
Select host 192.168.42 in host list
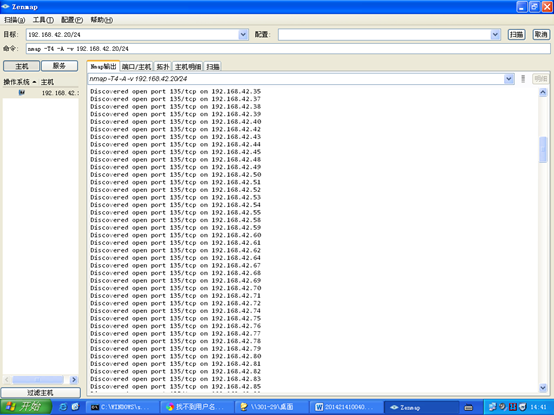[x=41, y=93]
